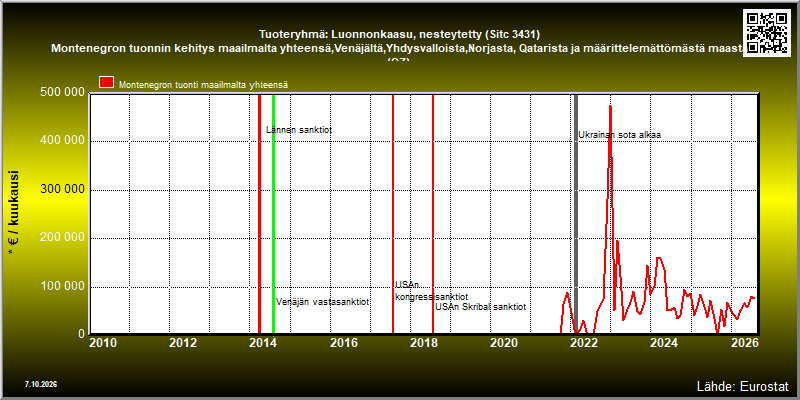Click the 7.10.2026 date stamp

click(x=41, y=384)
